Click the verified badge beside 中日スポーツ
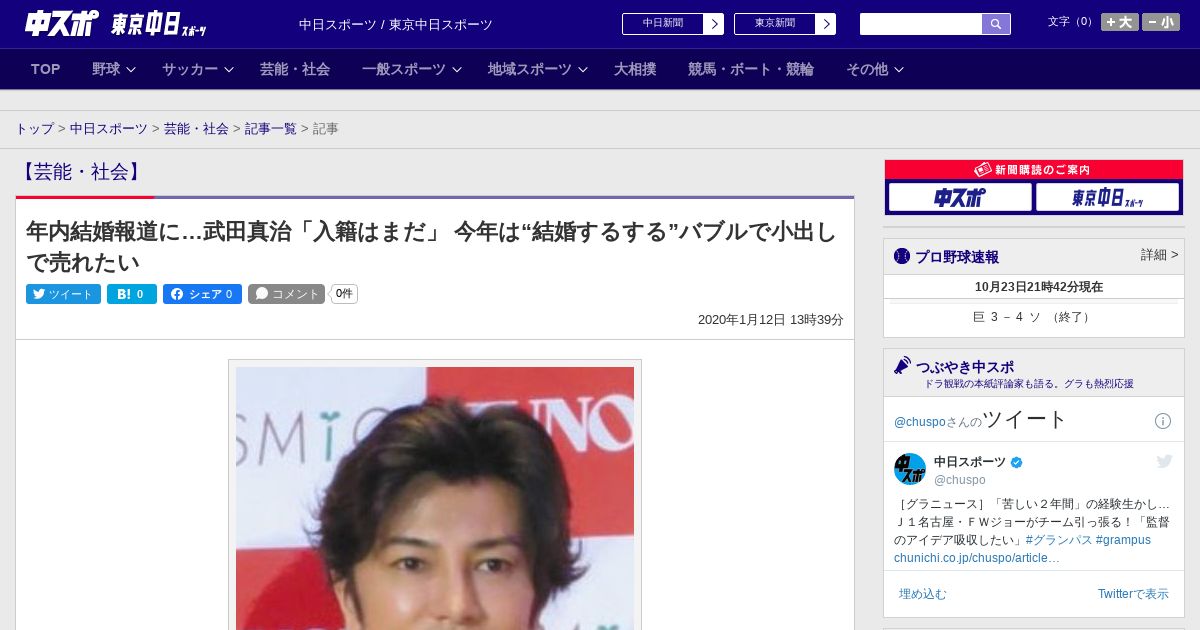 click(1017, 462)
